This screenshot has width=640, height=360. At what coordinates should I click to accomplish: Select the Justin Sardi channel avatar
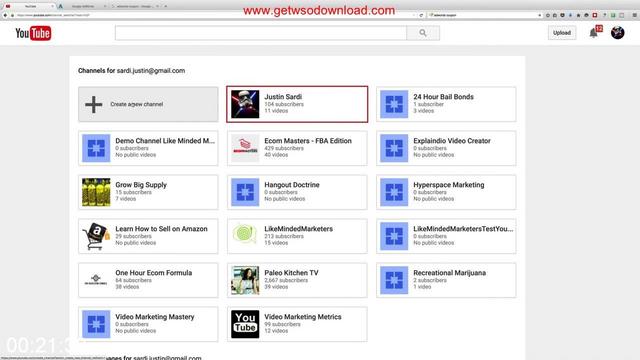(245, 104)
